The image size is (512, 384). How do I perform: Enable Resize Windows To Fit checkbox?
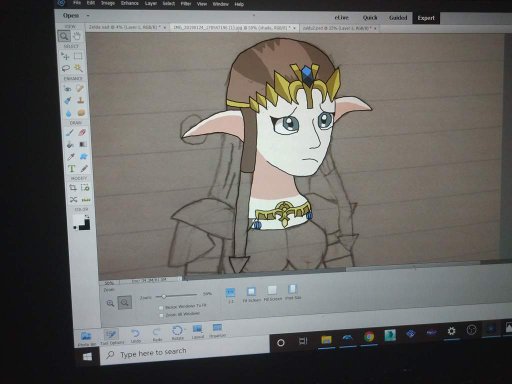tap(161, 307)
